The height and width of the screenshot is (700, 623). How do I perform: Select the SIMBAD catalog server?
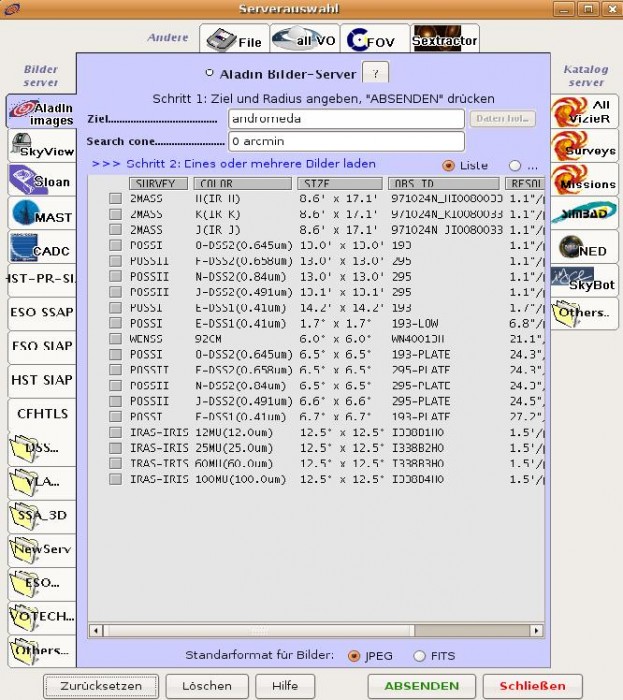pos(584,211)
